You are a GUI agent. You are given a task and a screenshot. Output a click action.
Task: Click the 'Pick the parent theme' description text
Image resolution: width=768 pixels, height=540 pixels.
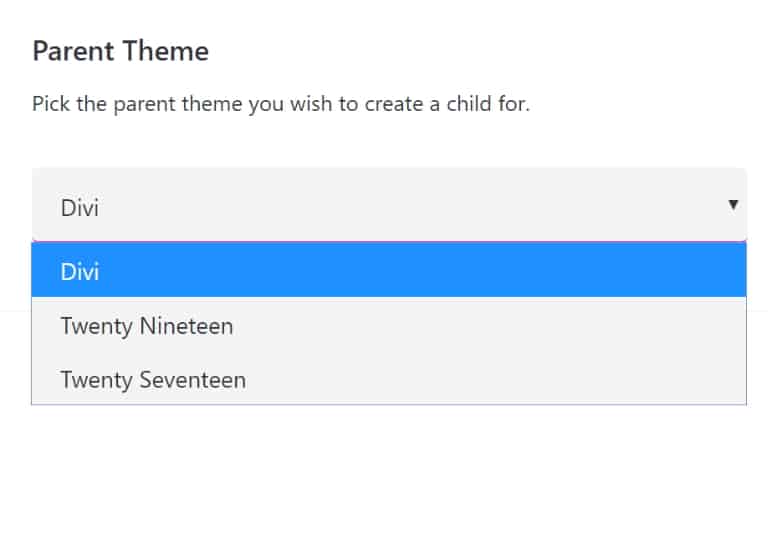[281, 104]
